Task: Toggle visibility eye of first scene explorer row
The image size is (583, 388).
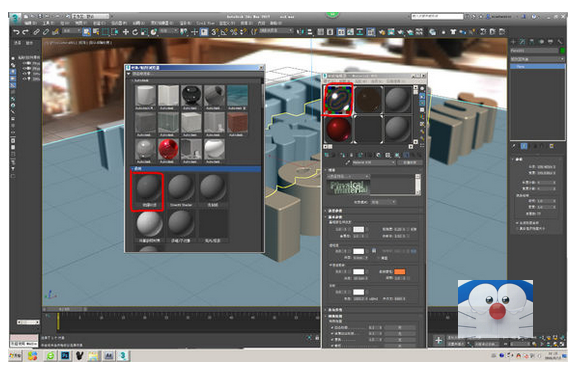Action: (26, 64)
